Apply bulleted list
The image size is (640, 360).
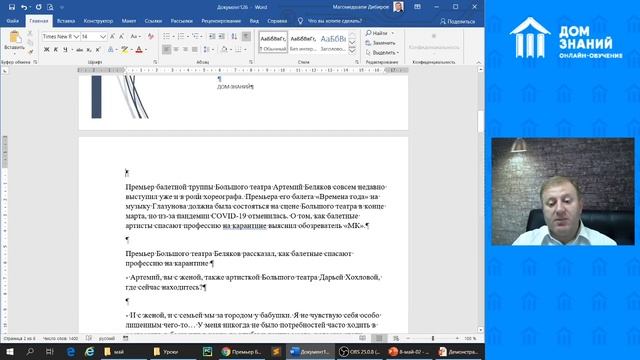[x=167, y=37]
